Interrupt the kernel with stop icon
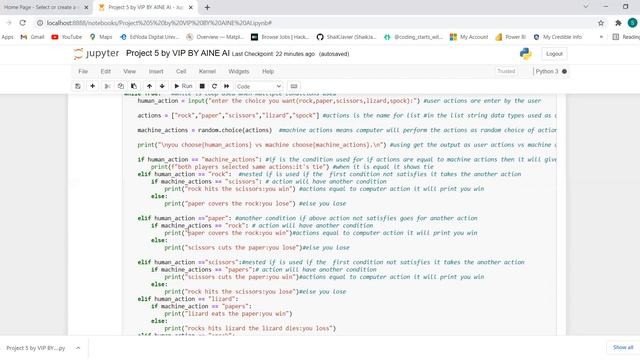 click(x=202, y=86)
